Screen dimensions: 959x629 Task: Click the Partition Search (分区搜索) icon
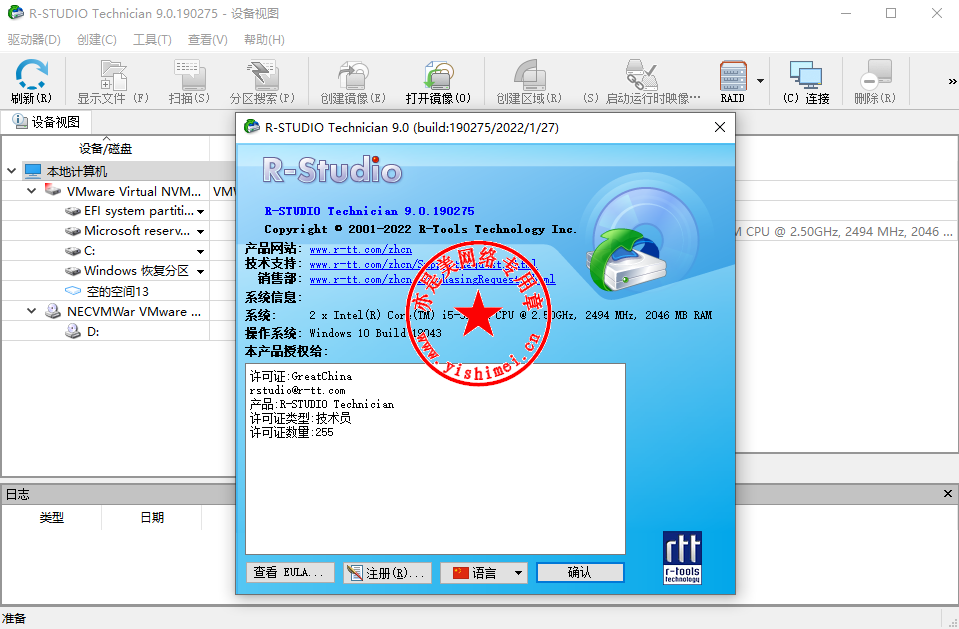pyautogui.click(x=262, y=75)
